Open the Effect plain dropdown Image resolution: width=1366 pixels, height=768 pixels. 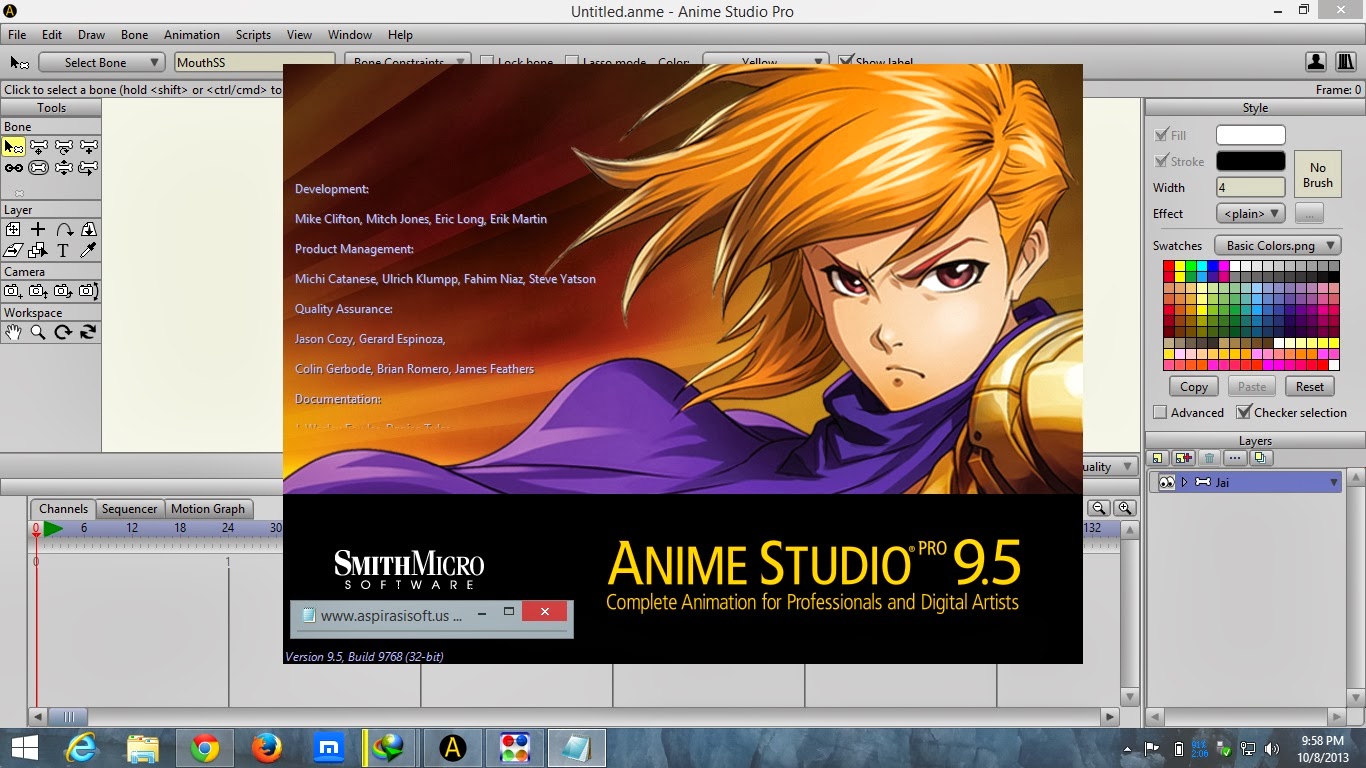tap(1250, 213)
